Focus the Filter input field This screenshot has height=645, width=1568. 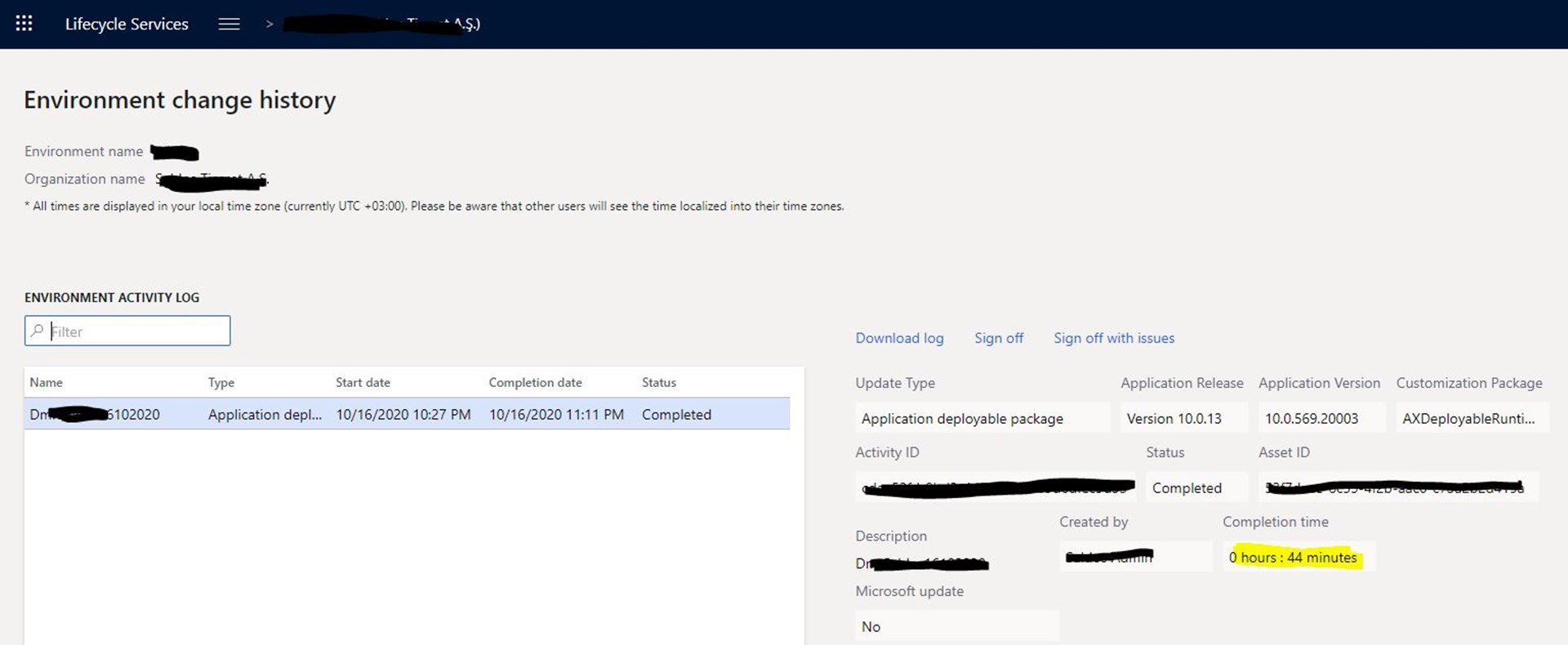point(127,331)
